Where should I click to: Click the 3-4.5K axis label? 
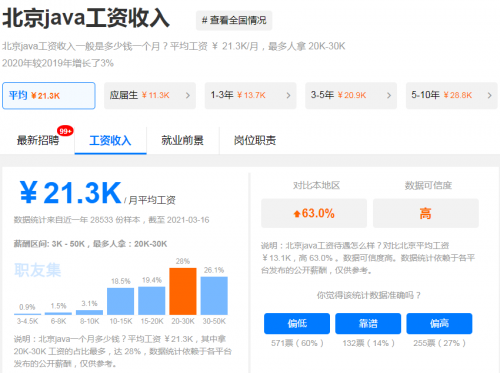click(28, 321)
